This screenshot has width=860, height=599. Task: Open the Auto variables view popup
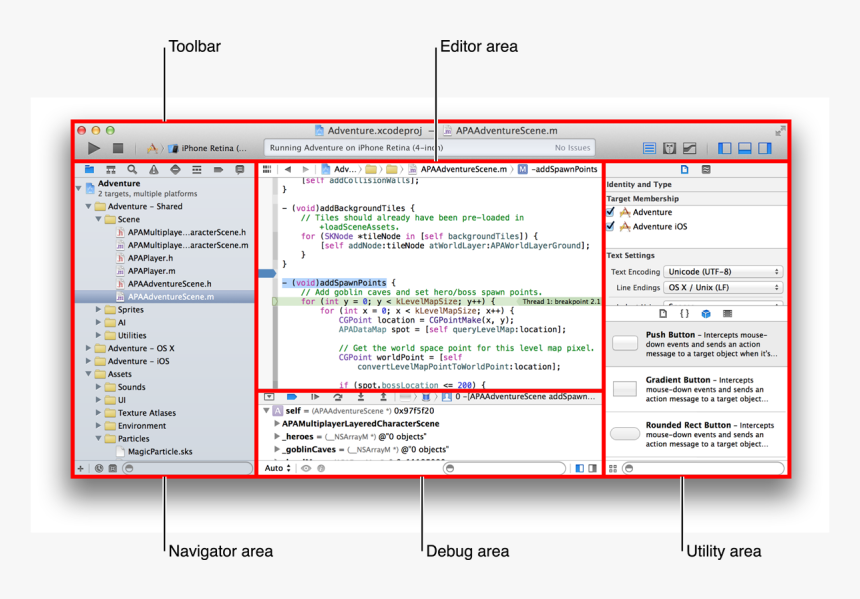277,468
